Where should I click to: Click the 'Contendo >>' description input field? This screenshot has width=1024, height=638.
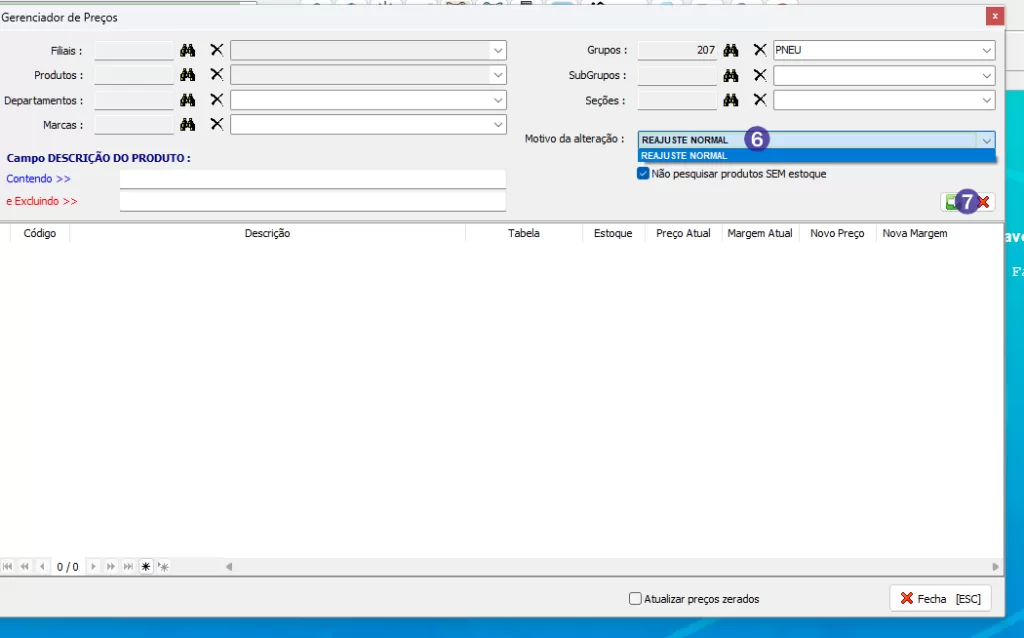[x=312, y=179]
